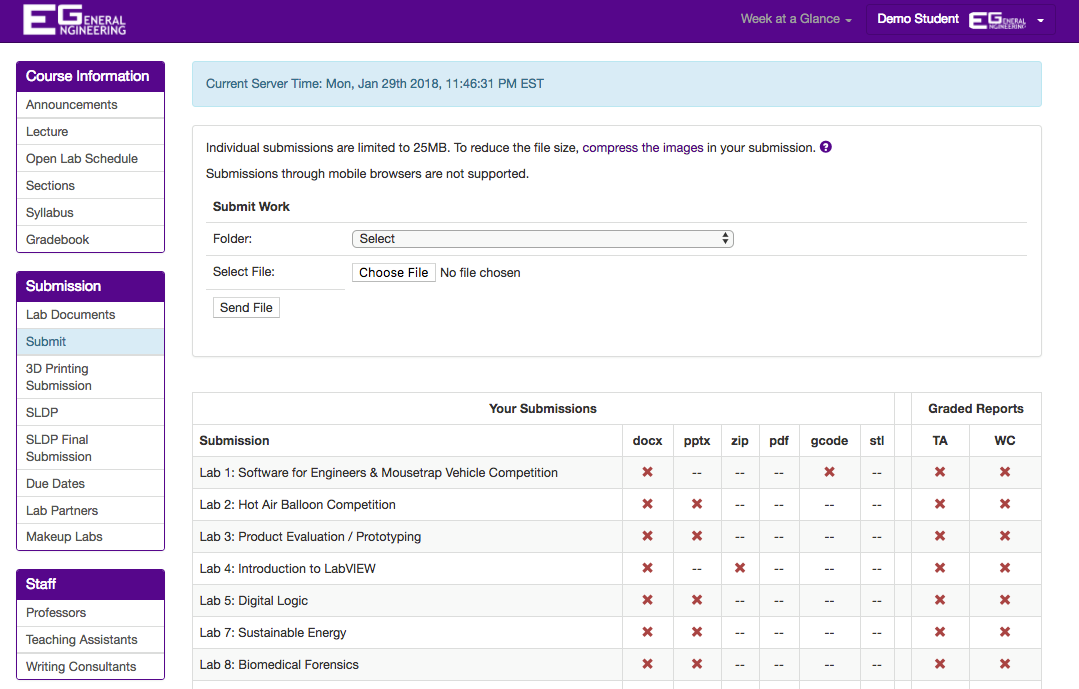Image resolution: width=1079 pixels, height=689 pixels.
Task: Click the Send File button
Action: coord(246,308)
